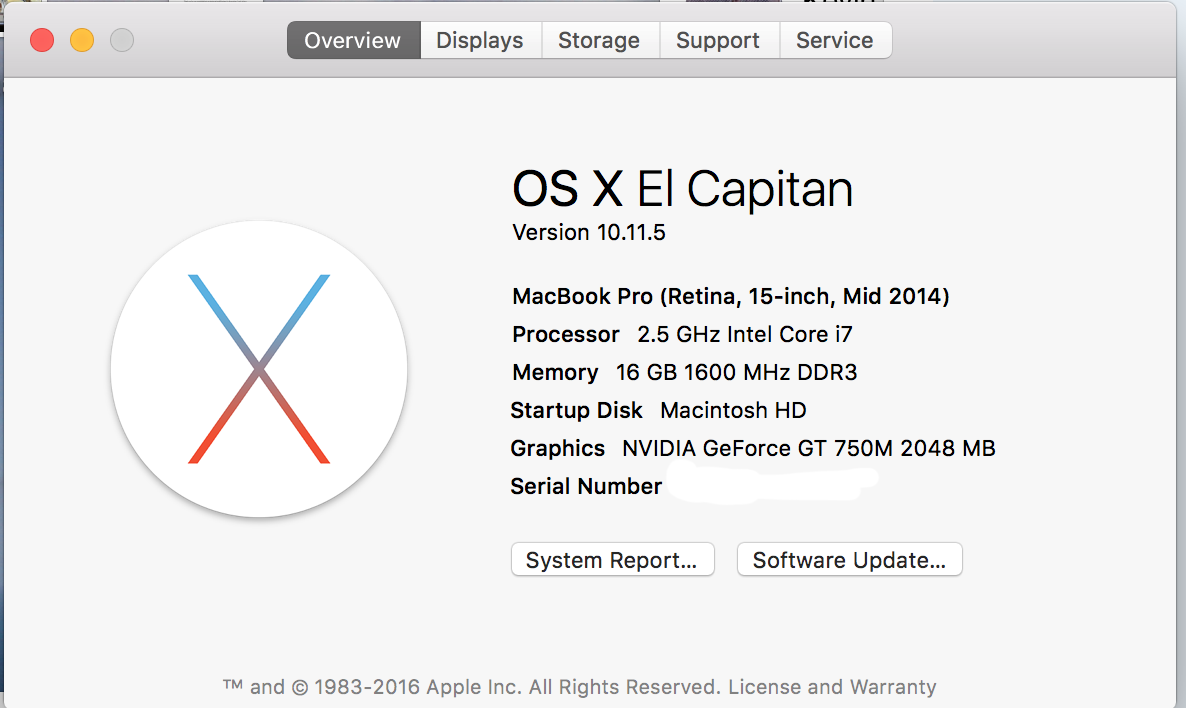Click the OS X El Capitan X logo

259,369
